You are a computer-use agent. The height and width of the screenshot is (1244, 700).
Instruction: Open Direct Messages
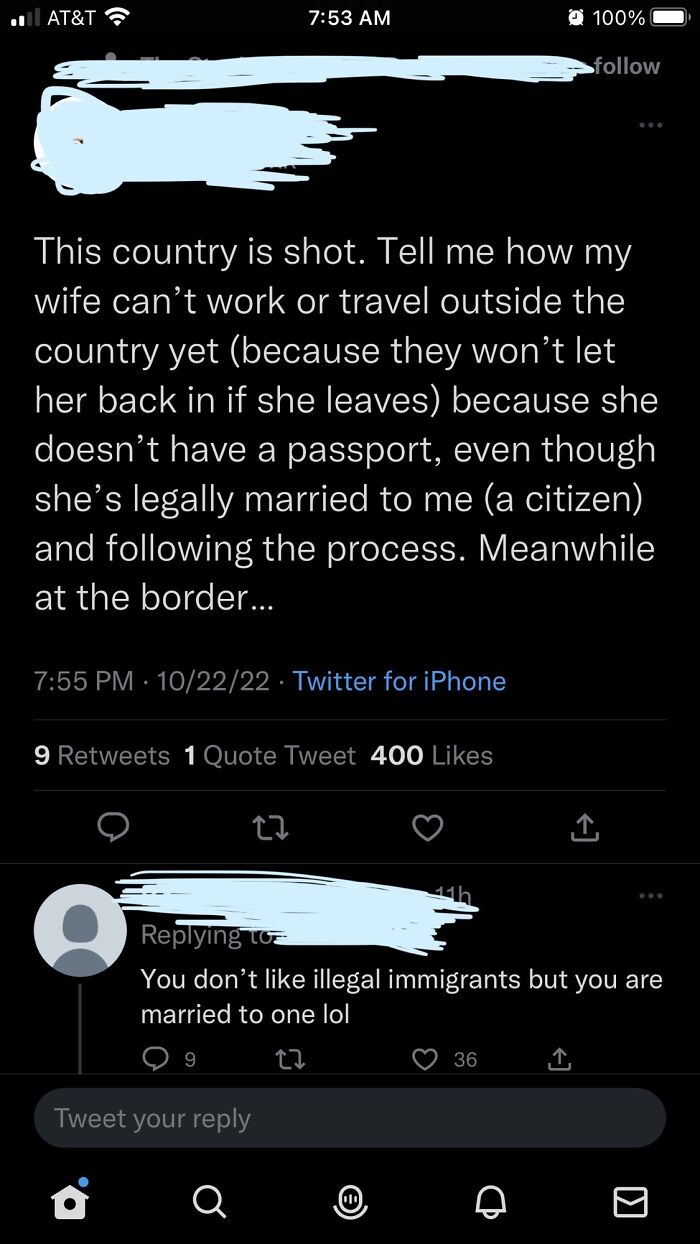630,1203
